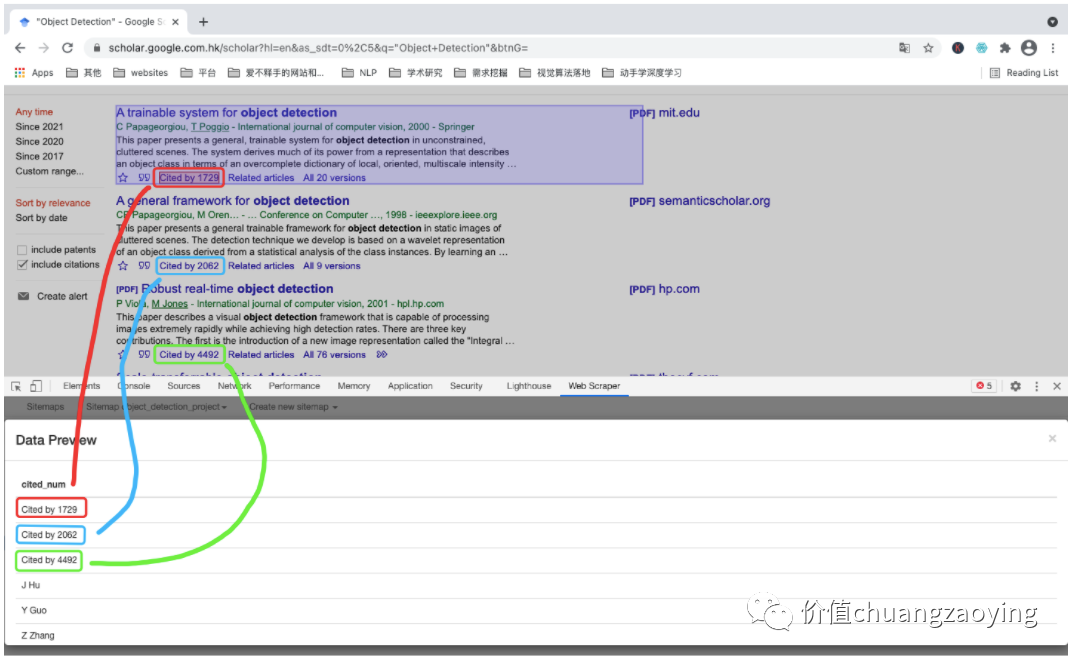Screen dimensions: 1072x662
Task: Open the websites bookmark folder
Action: pyautogui.click(x=140, y=72)
